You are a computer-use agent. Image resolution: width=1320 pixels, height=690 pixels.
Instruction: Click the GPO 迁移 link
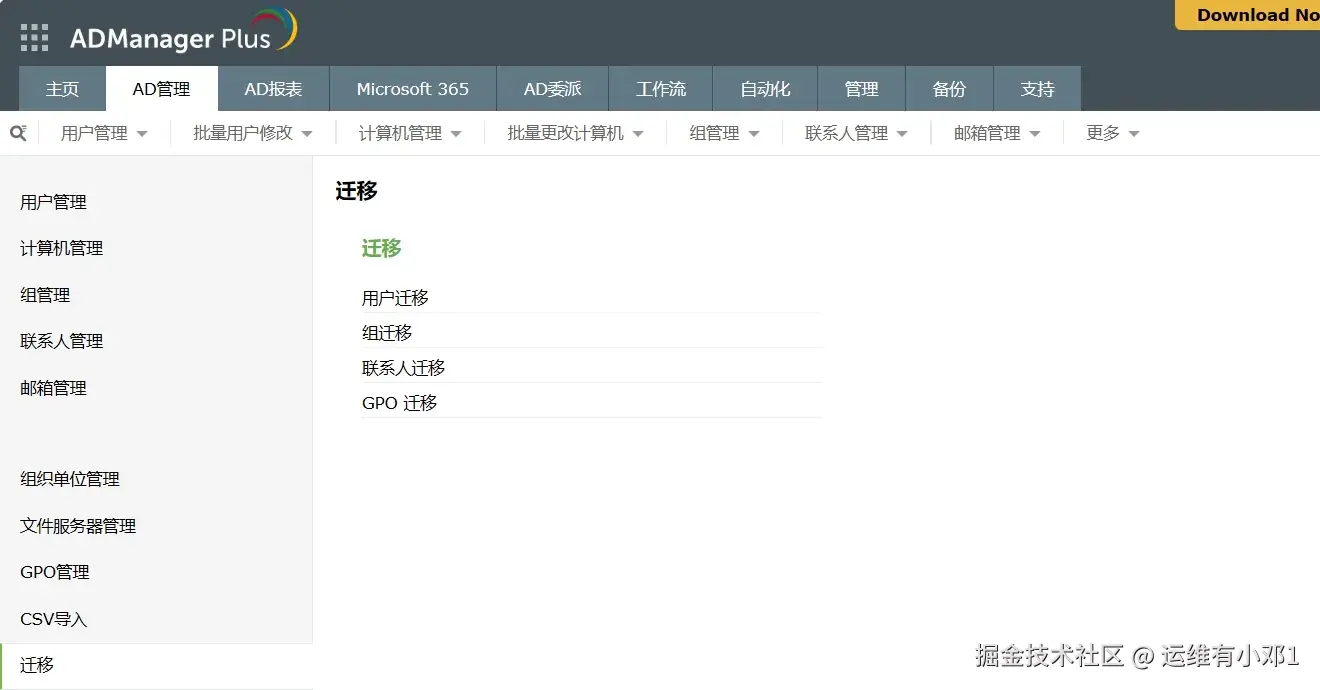pos(398,402)
